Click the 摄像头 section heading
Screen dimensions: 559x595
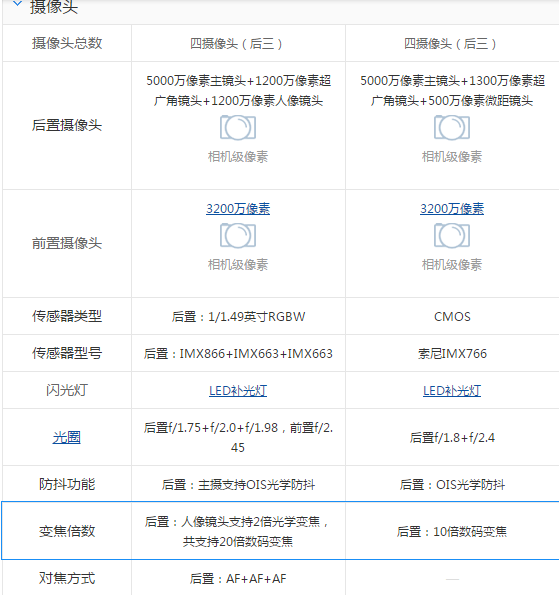click(54, 7)
